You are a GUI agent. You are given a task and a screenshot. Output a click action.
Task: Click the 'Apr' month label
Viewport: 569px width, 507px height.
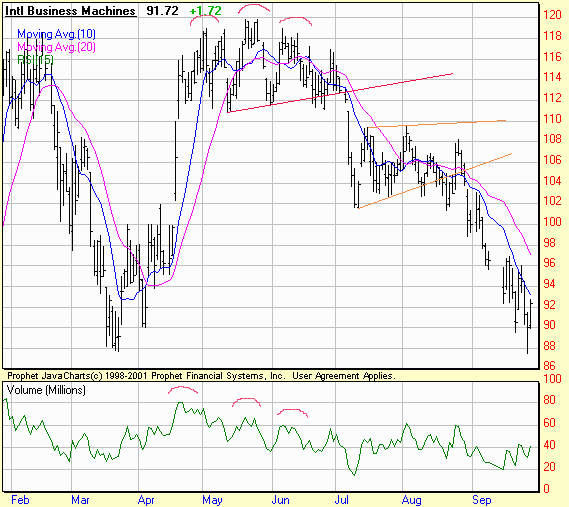tap(146, 500)
